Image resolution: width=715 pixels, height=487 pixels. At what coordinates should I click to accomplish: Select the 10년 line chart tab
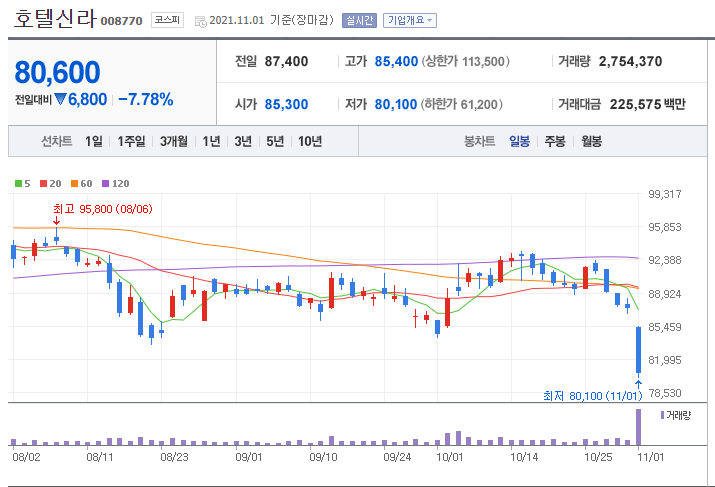click(310, 141)
